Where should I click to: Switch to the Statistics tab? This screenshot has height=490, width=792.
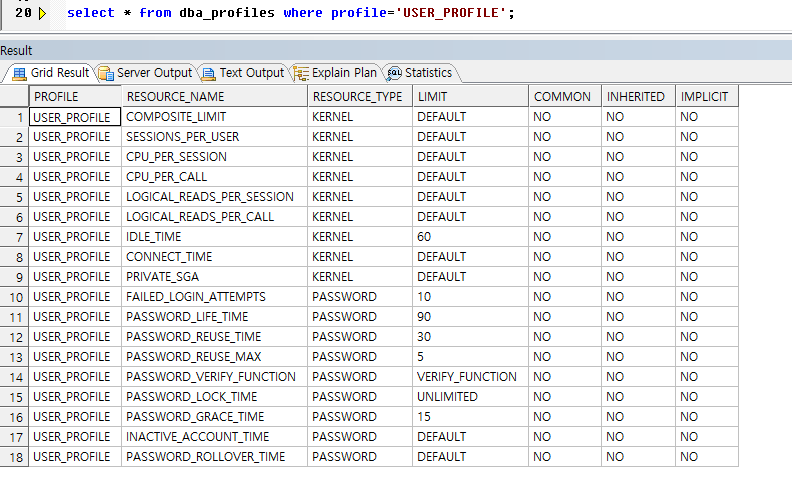420,73
